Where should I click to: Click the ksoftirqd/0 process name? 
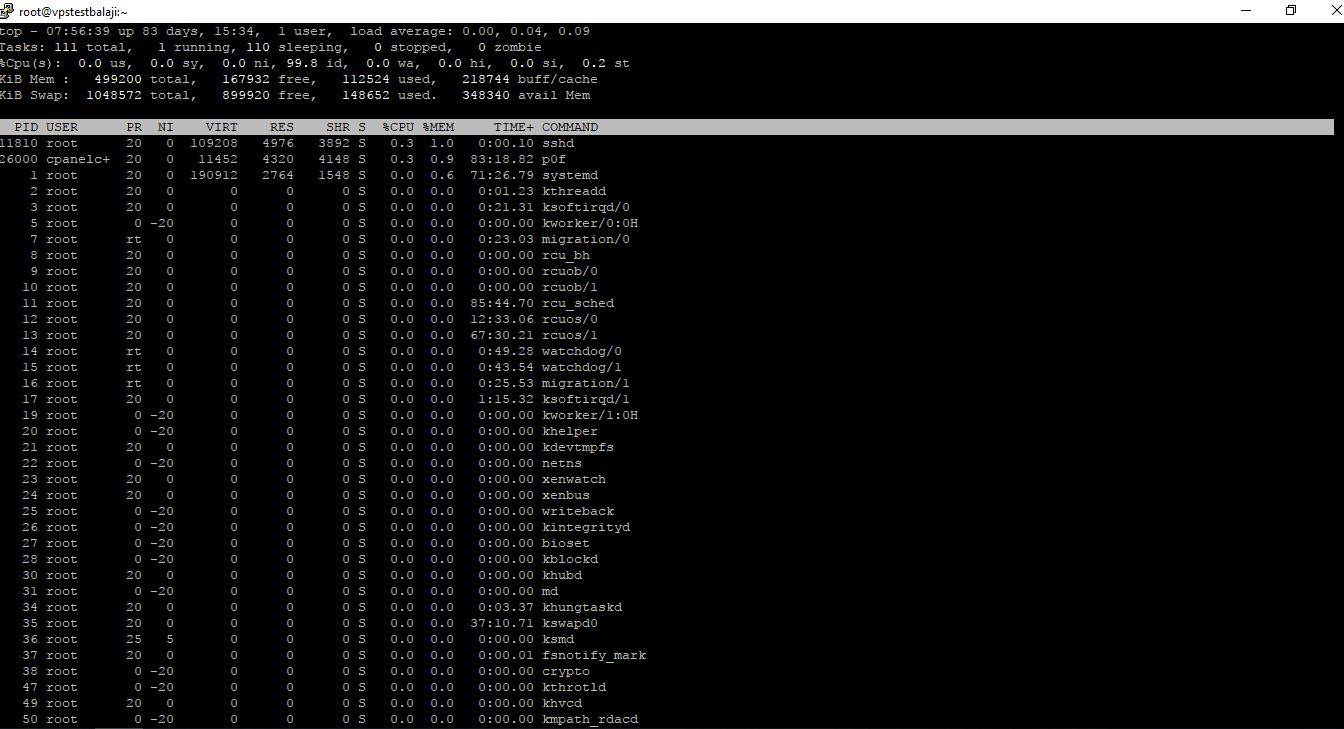(586, 207)
